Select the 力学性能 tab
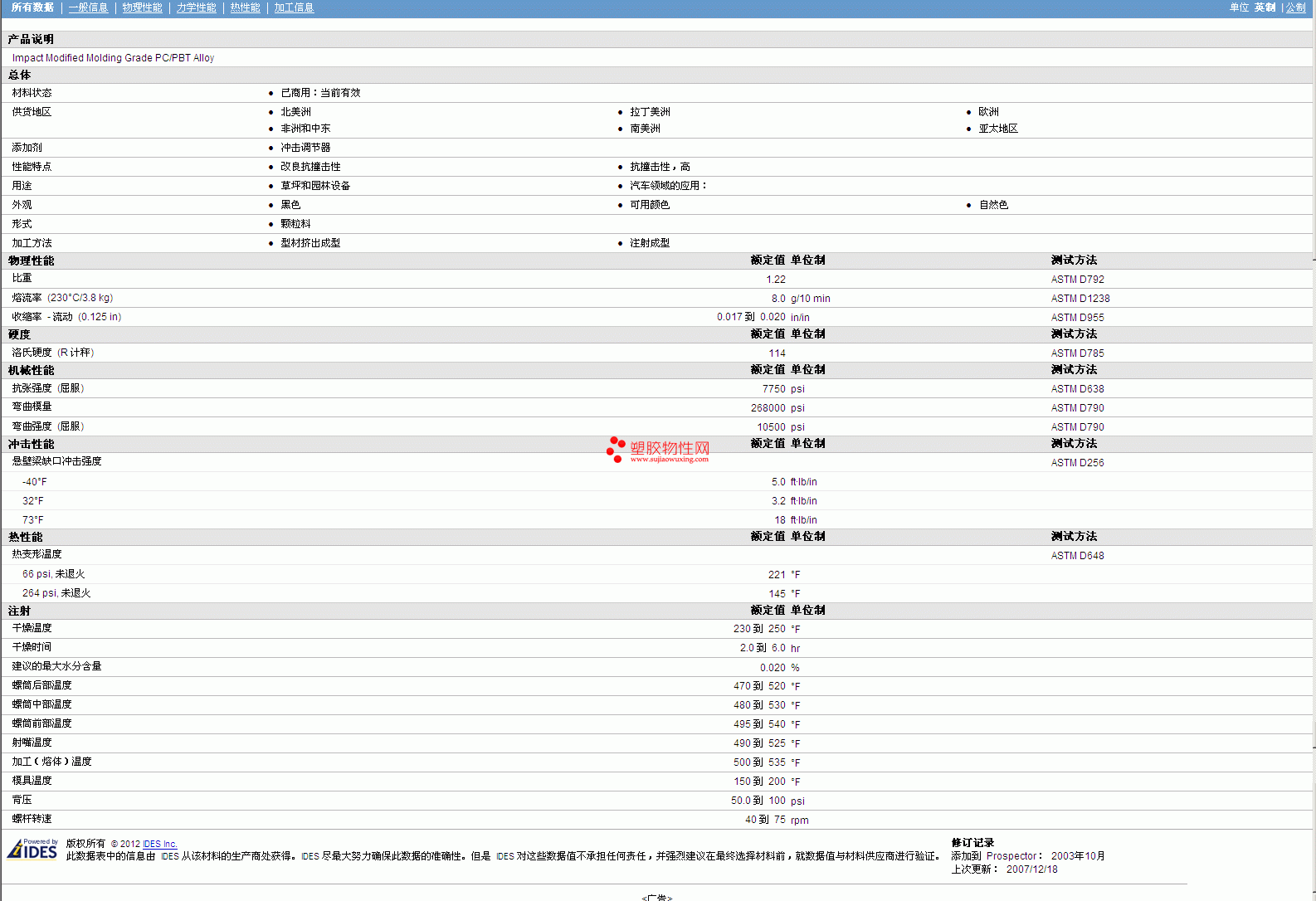The image size is (1316, 901). click(196, 7)
